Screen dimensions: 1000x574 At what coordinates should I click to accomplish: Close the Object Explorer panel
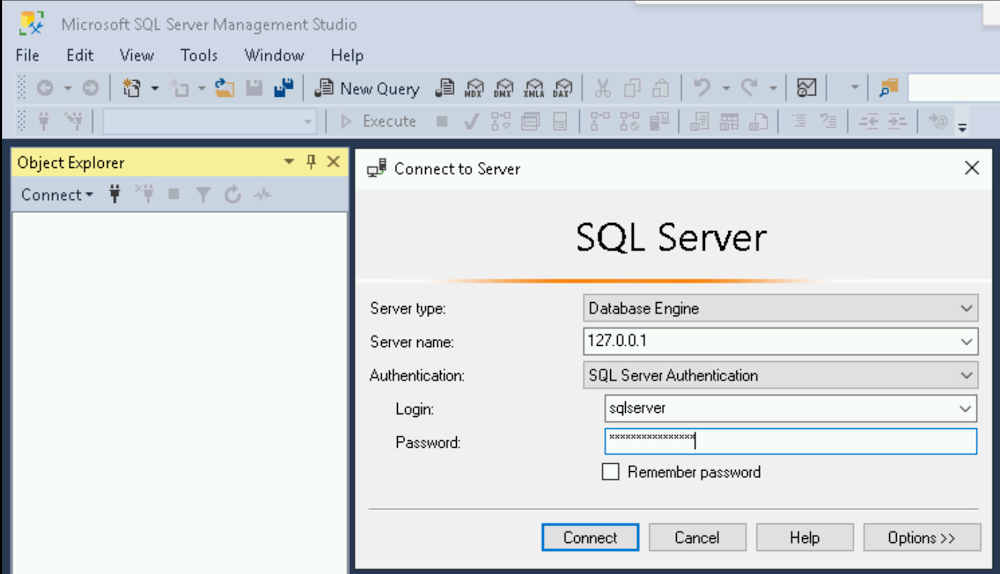pyautogui.click(x=334, y=162)
